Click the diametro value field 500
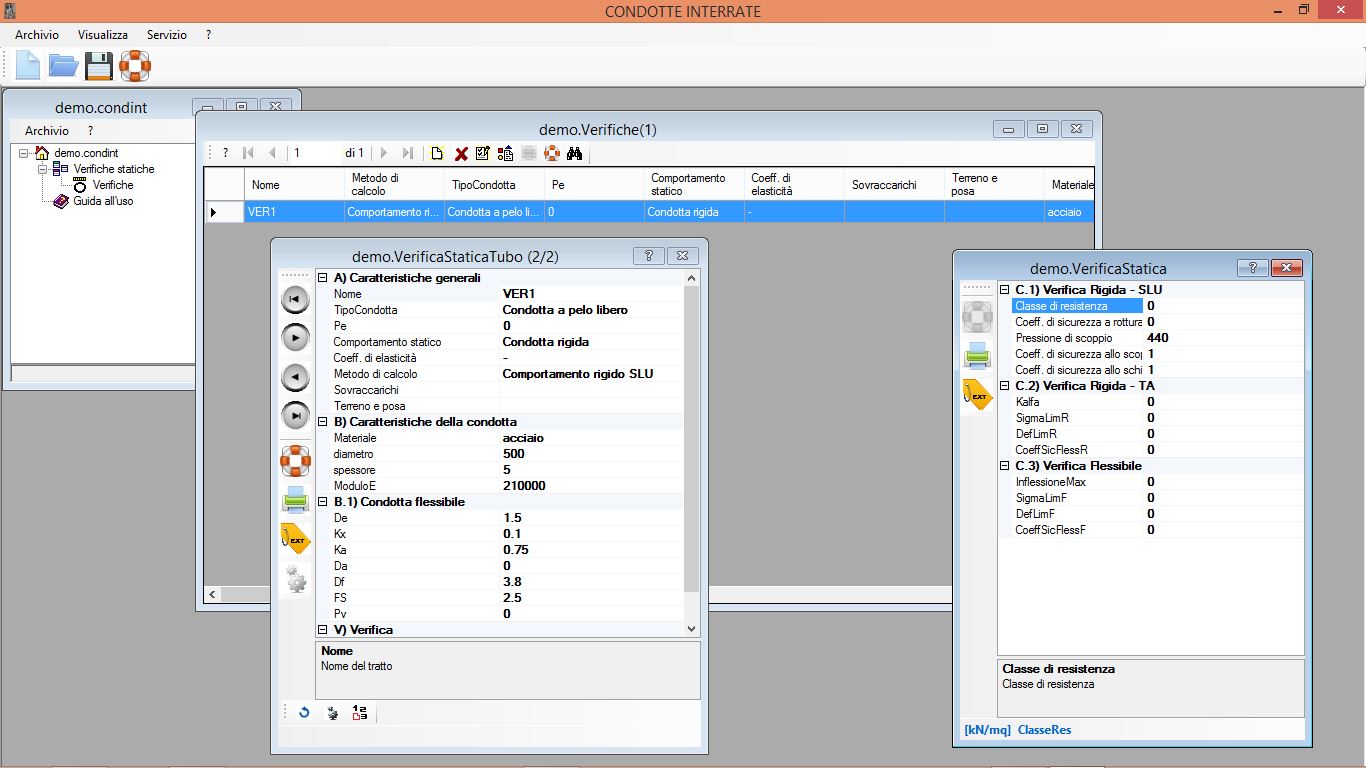The height and width of the screenshot is (768, 1366). pyautogui.click(x=592, y=454)
